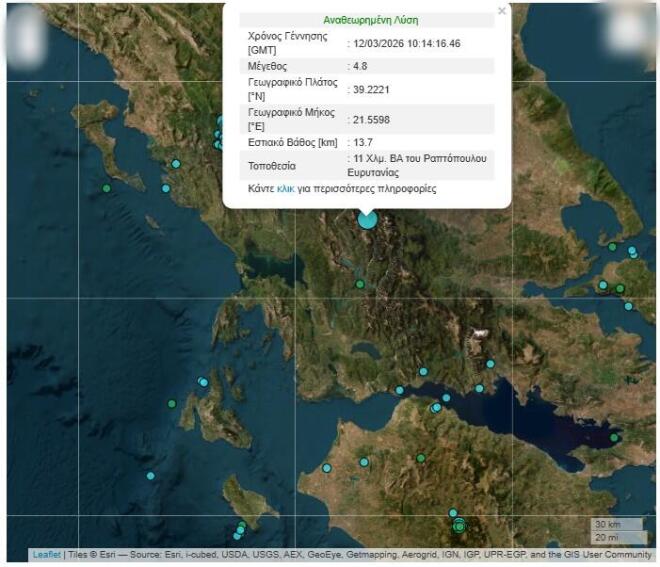The height and width of the screenshot is (567, 660).
Task: Select the green marker directly south of epicenter
Action: click(360, 284)
